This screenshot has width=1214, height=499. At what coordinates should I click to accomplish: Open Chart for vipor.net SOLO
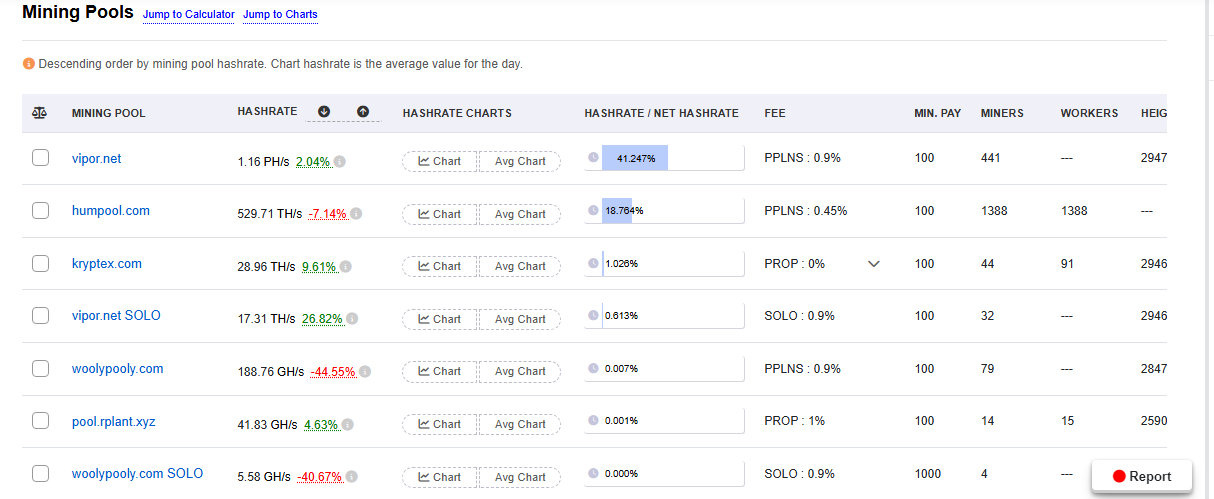[440, 319]
